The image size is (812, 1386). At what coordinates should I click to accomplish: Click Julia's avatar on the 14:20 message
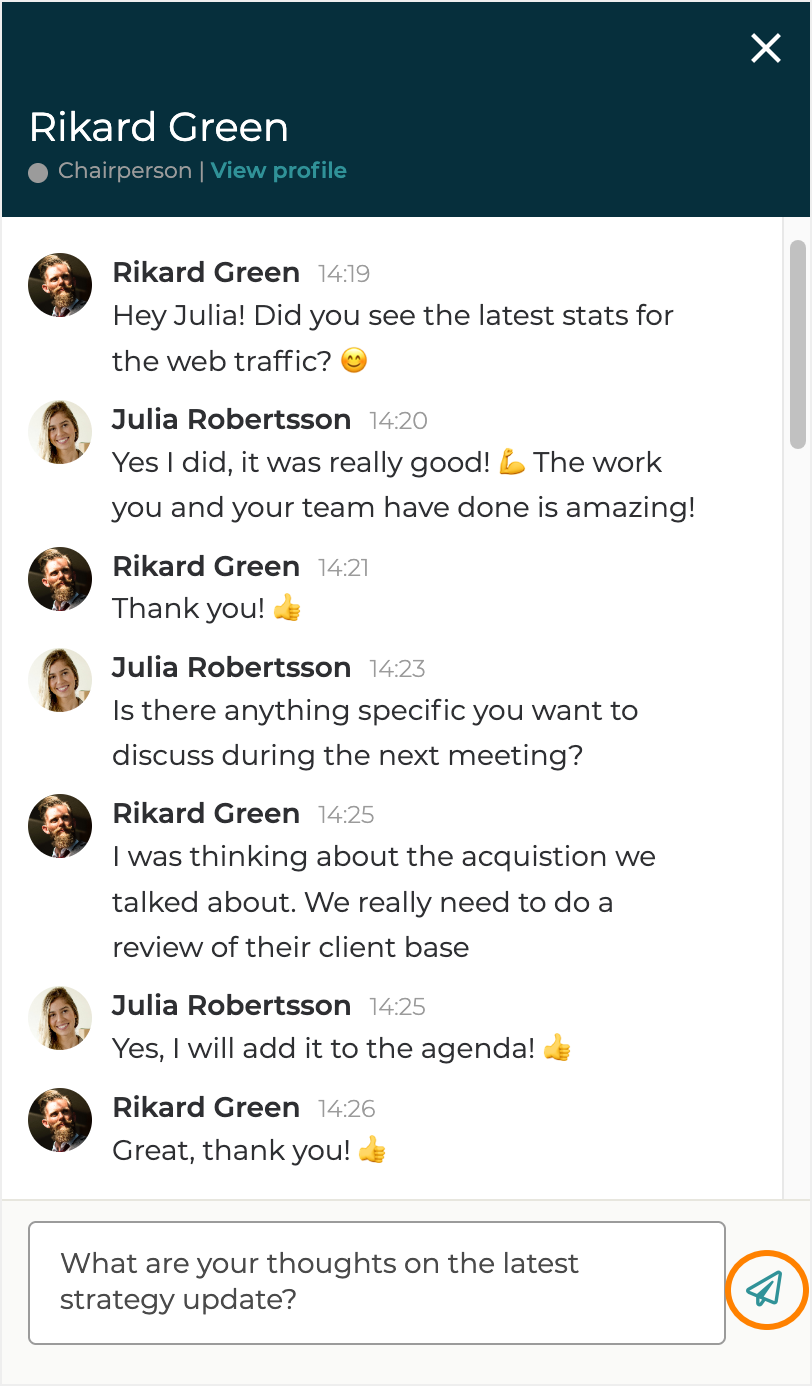point(60,432)
